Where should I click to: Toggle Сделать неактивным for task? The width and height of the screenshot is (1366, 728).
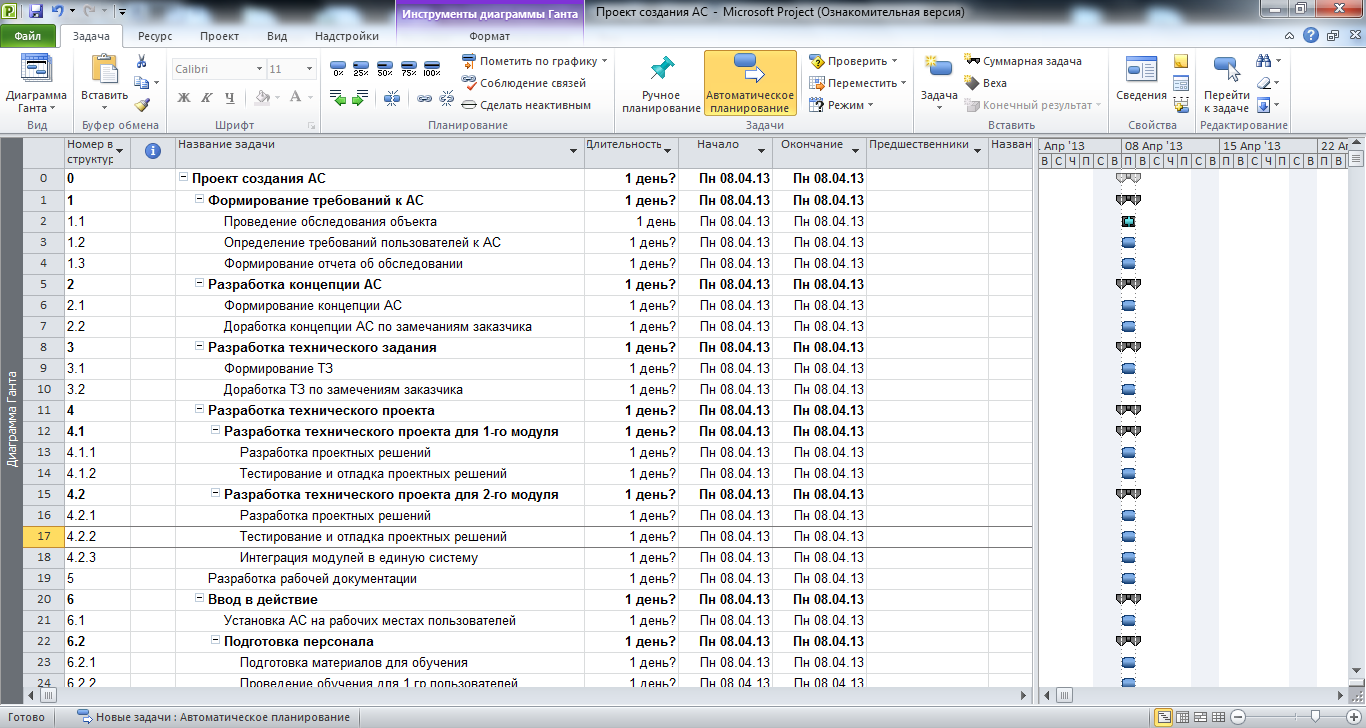[x=526, y=105]
